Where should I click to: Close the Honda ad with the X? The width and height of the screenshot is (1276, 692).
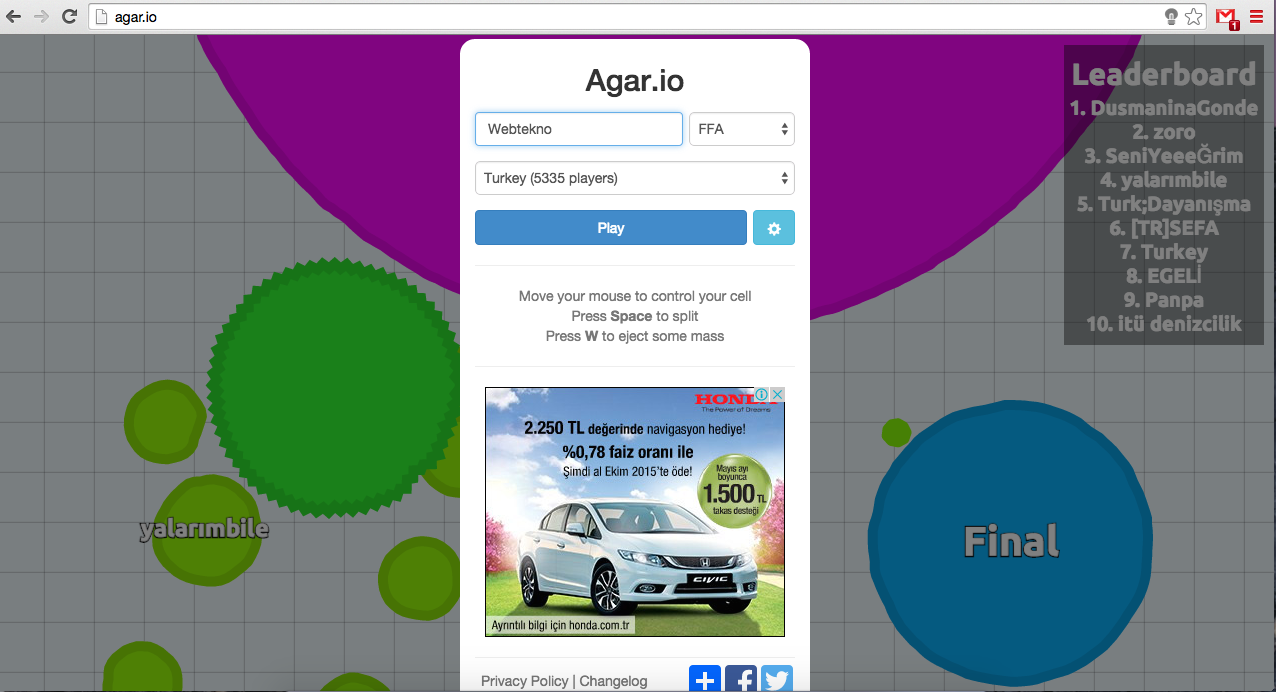777,395
